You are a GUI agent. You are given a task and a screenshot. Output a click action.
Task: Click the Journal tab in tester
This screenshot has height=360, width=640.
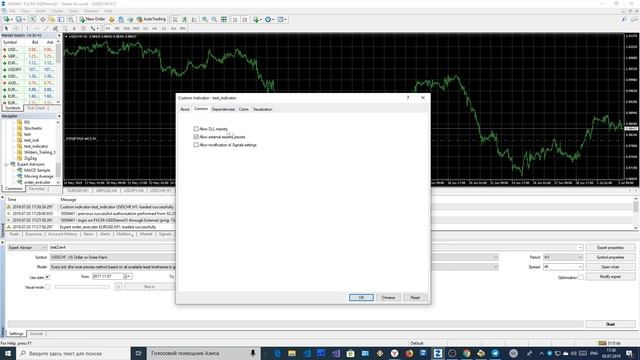point(36,334)
